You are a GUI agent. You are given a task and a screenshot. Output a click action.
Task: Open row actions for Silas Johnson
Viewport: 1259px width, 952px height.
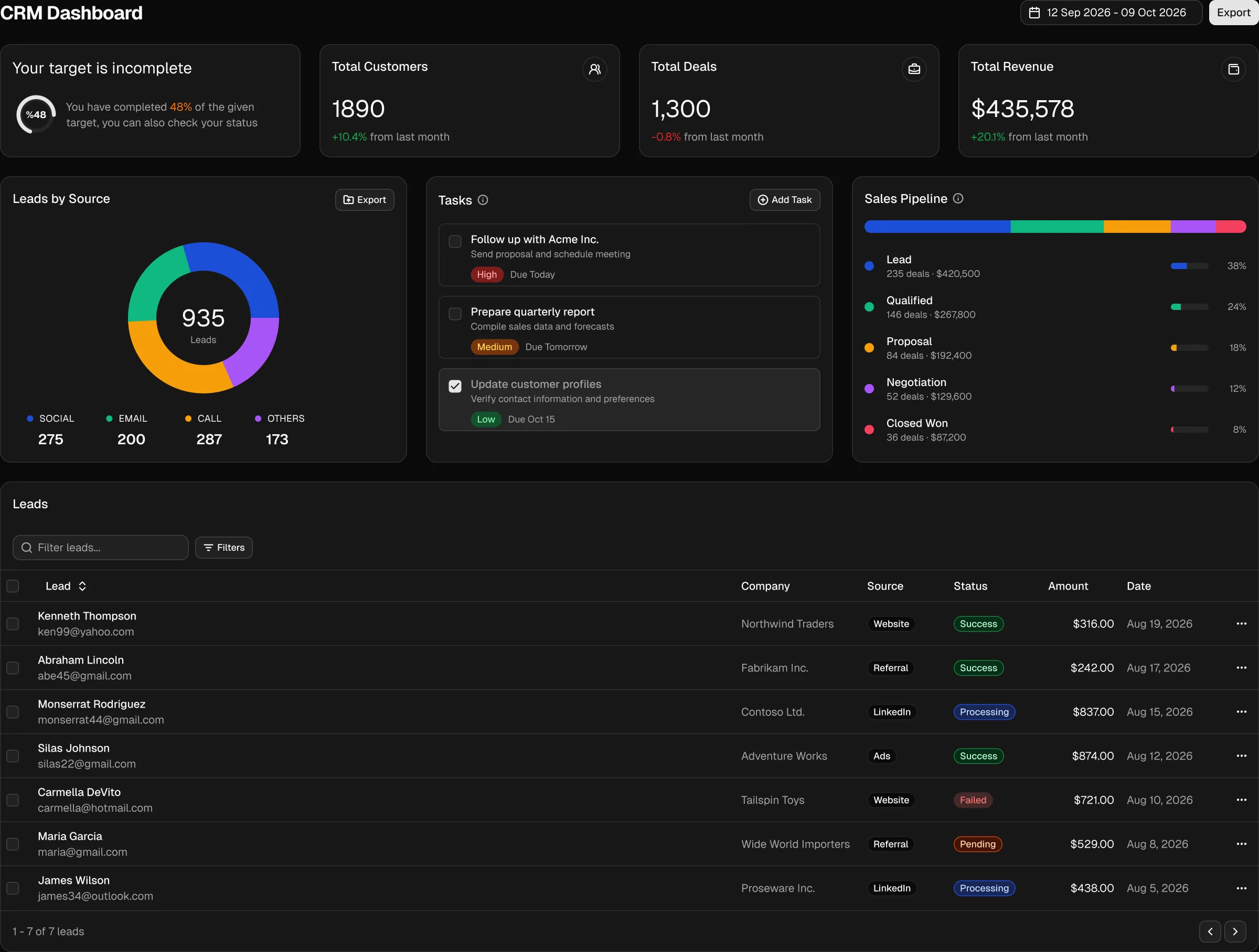pyautogui.click(x=1241, y=756)
